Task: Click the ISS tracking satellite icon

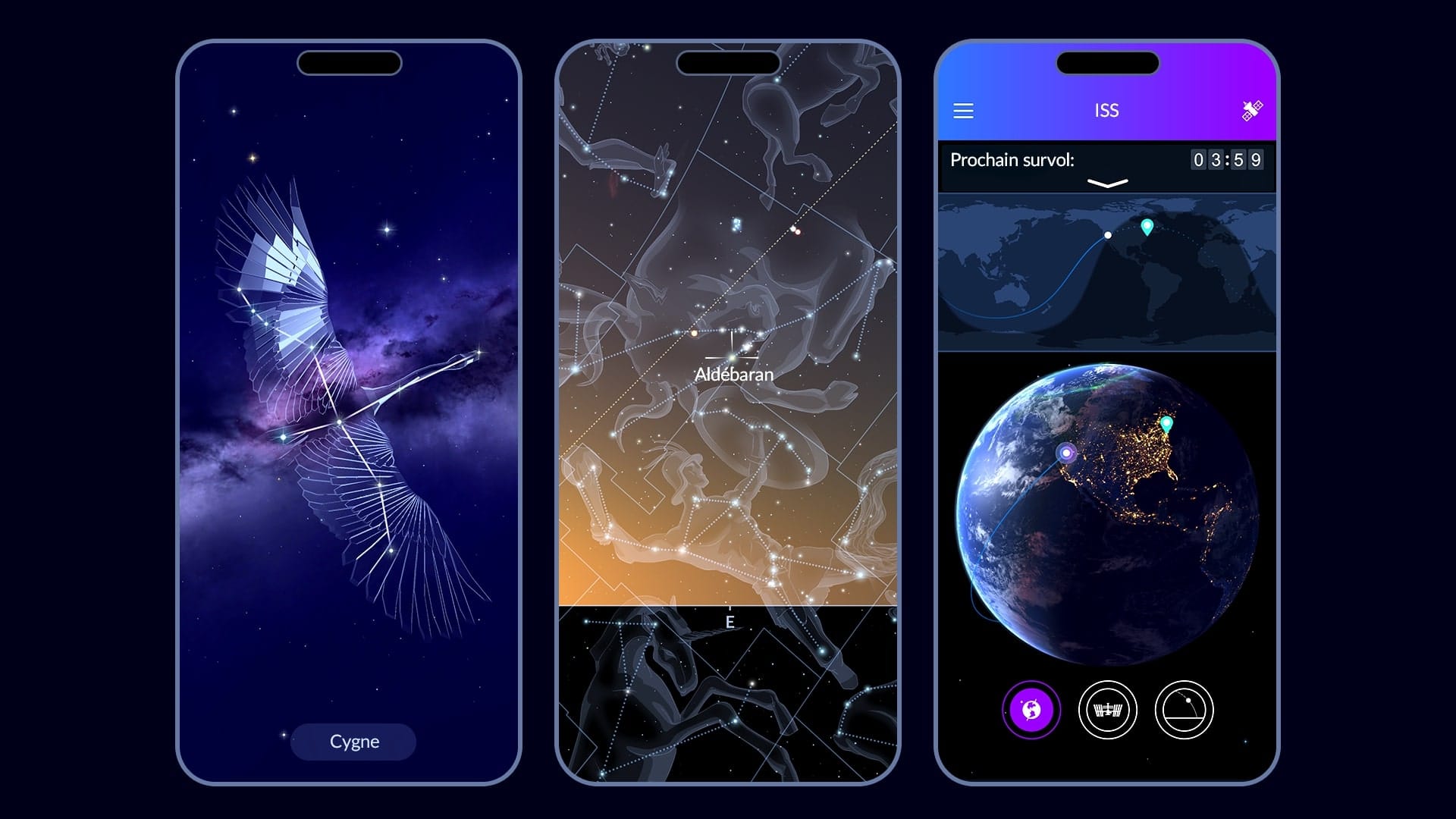Action: (1250, 109)
